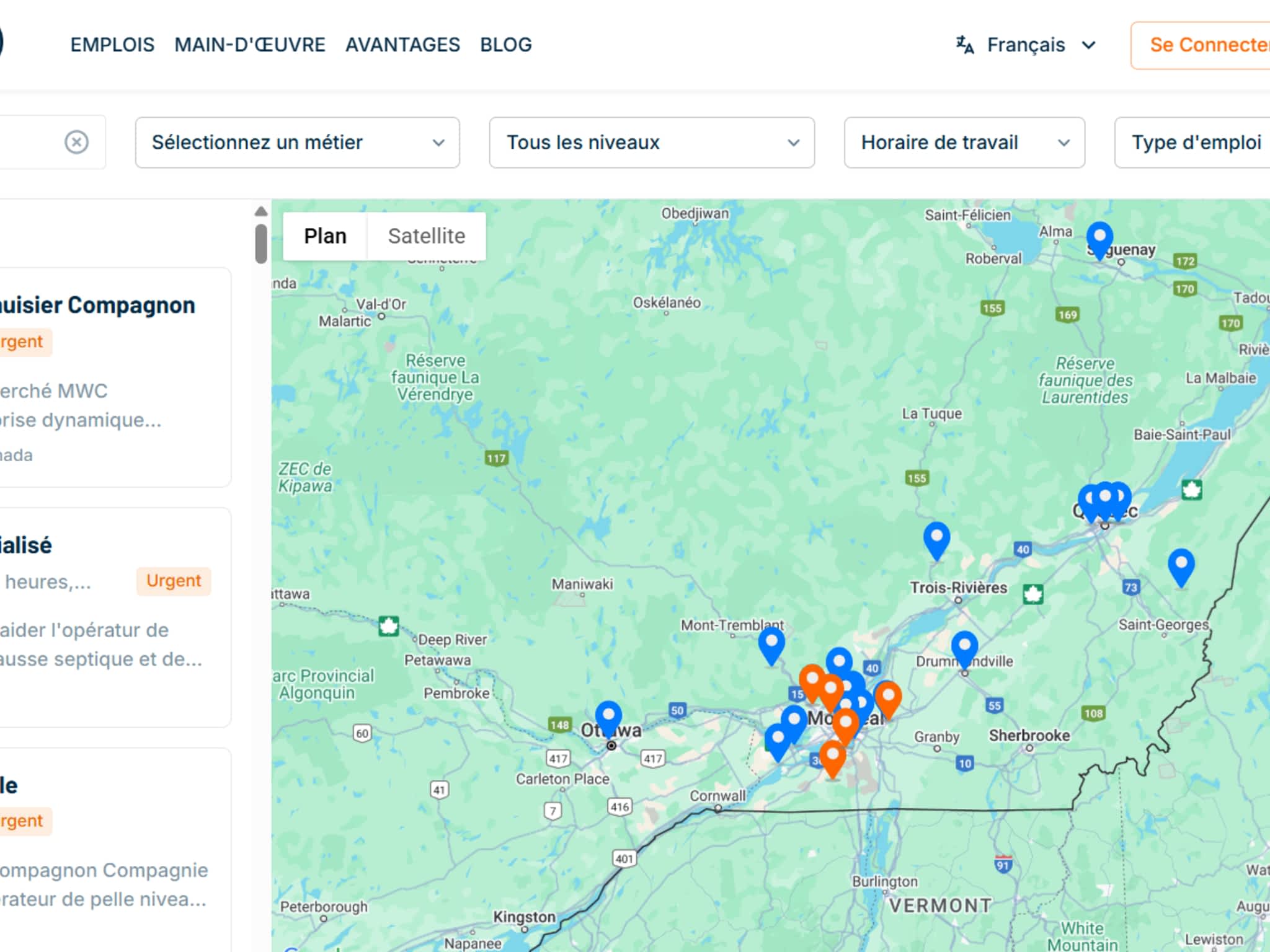This screenshot has width=1270, height=952.
Task: Open the Sélectionnez un métier dropdown
Action: 297,143
